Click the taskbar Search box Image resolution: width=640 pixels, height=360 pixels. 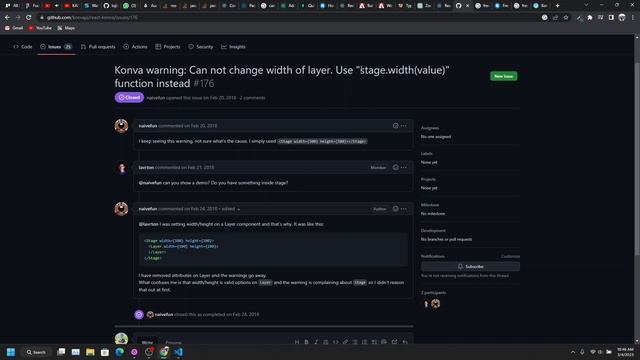tap(36, 352)
